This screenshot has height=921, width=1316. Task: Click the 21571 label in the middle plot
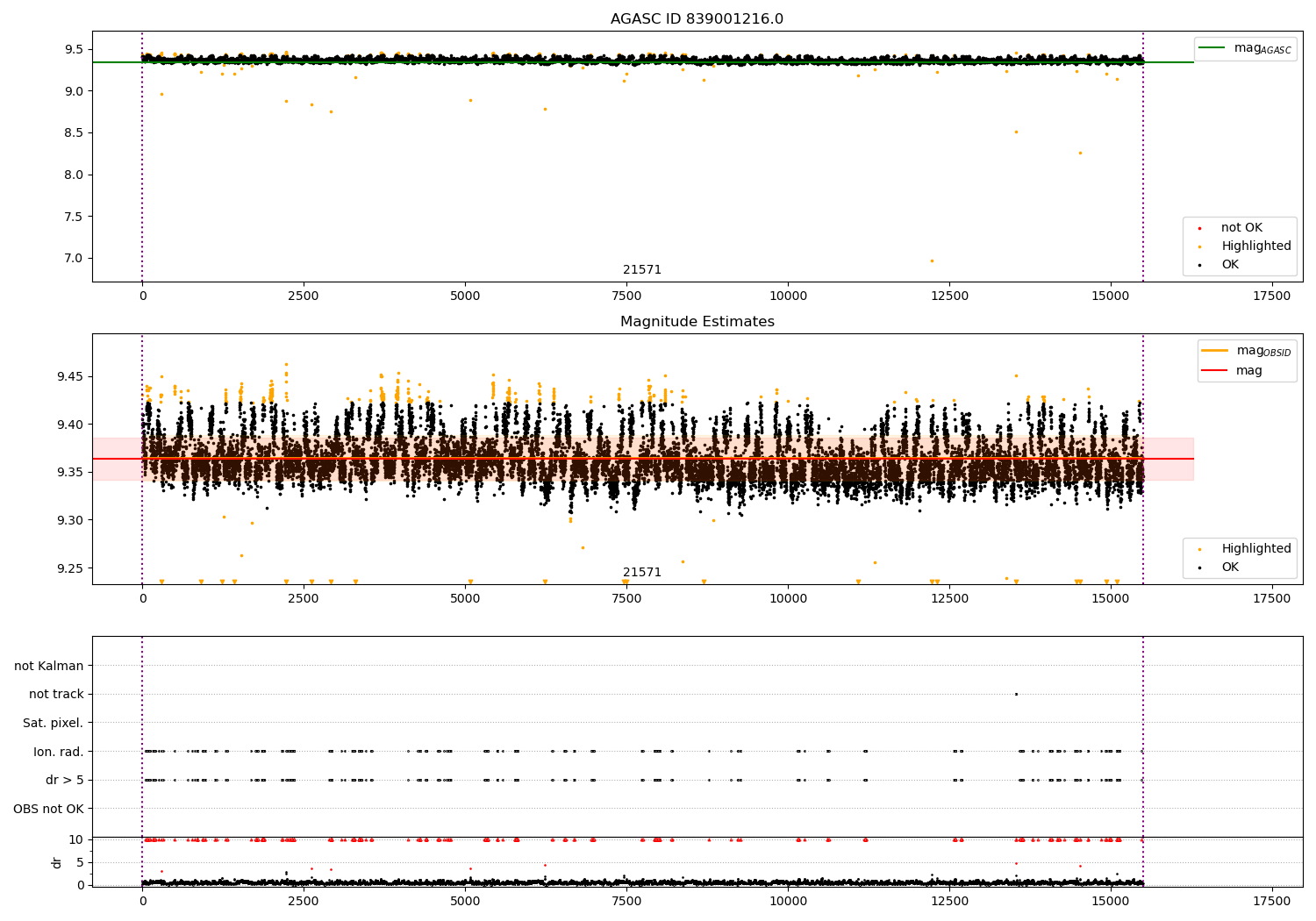[642, 573]
